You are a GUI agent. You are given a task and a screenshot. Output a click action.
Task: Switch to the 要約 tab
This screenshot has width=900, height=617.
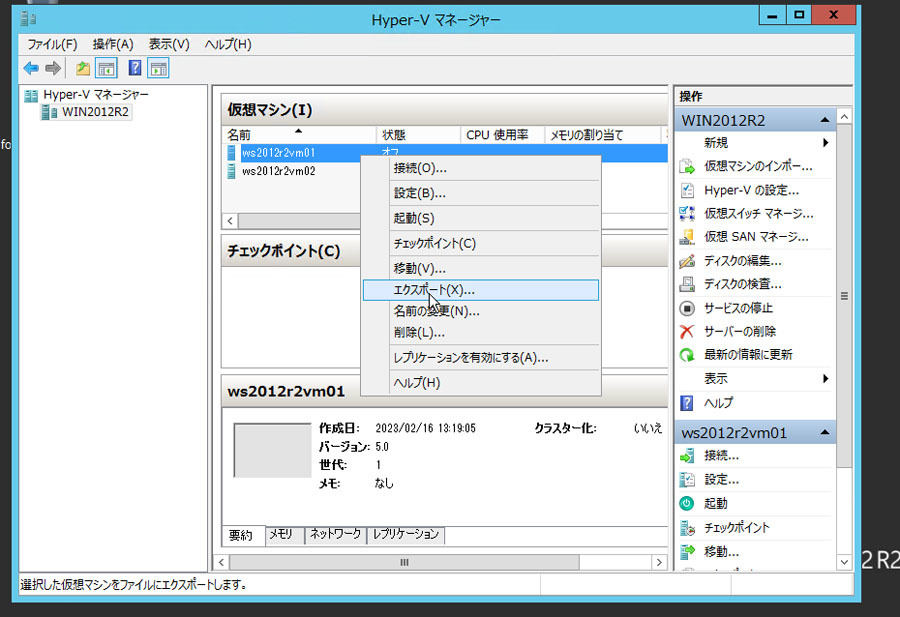pos(243,535)
